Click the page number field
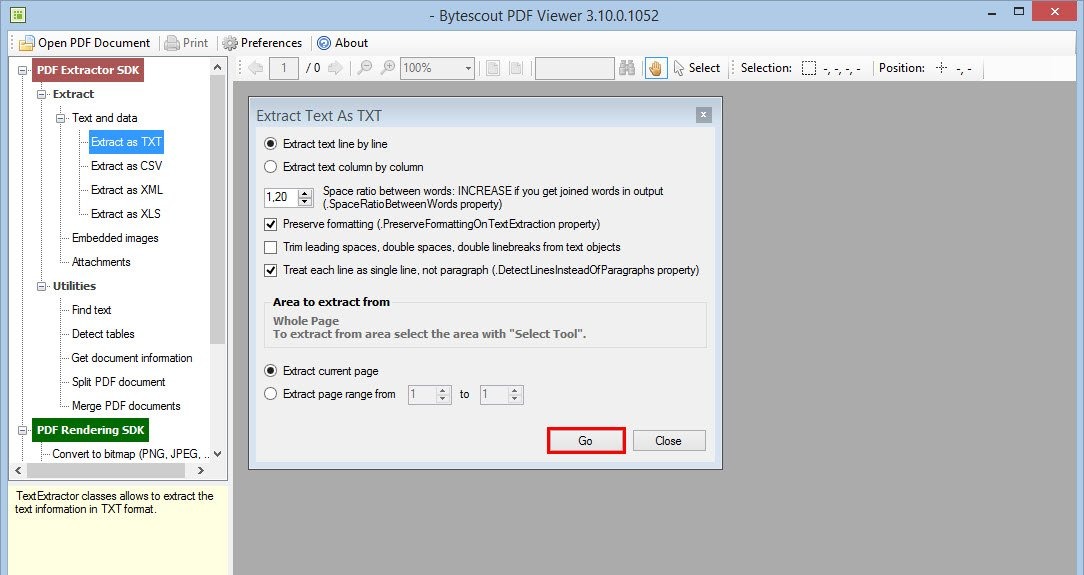Screen dimensions: 1084x575 coord(283,68)
